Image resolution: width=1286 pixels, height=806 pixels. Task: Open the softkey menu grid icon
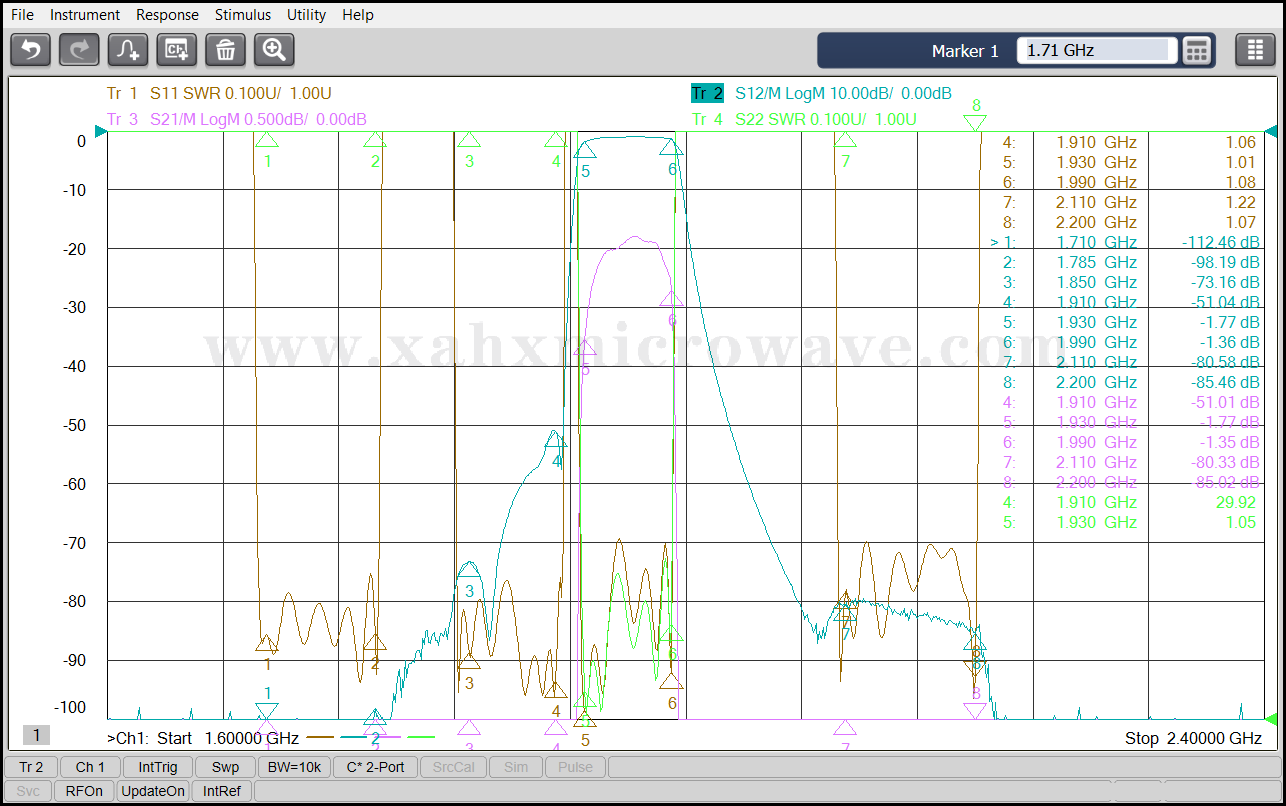(1255, 50)
